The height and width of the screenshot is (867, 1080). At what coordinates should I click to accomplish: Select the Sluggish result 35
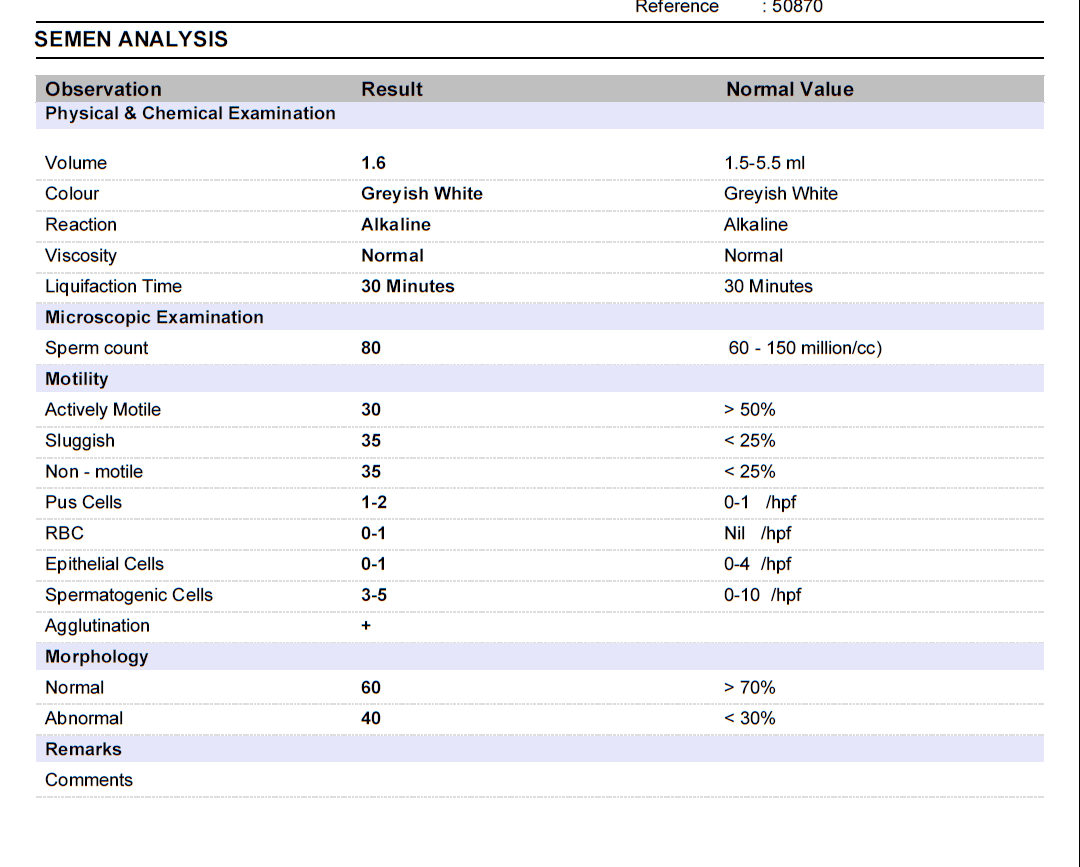[x=371, y=441]
